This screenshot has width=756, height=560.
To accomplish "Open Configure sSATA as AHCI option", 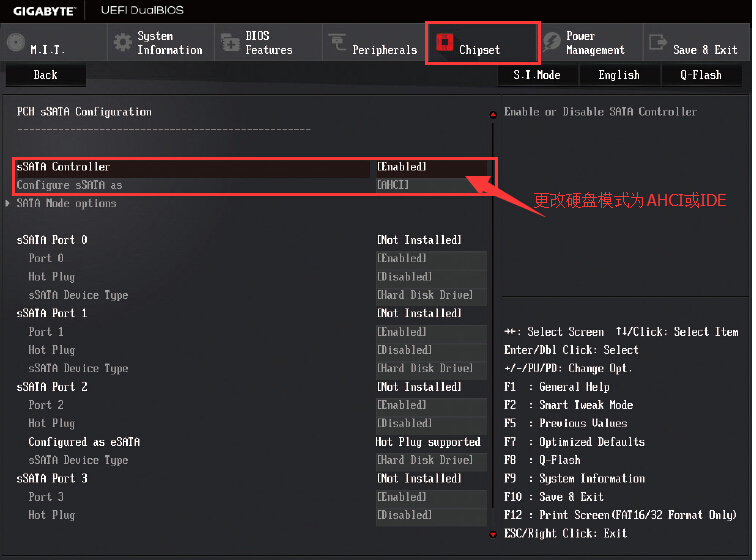I will 431,185.
